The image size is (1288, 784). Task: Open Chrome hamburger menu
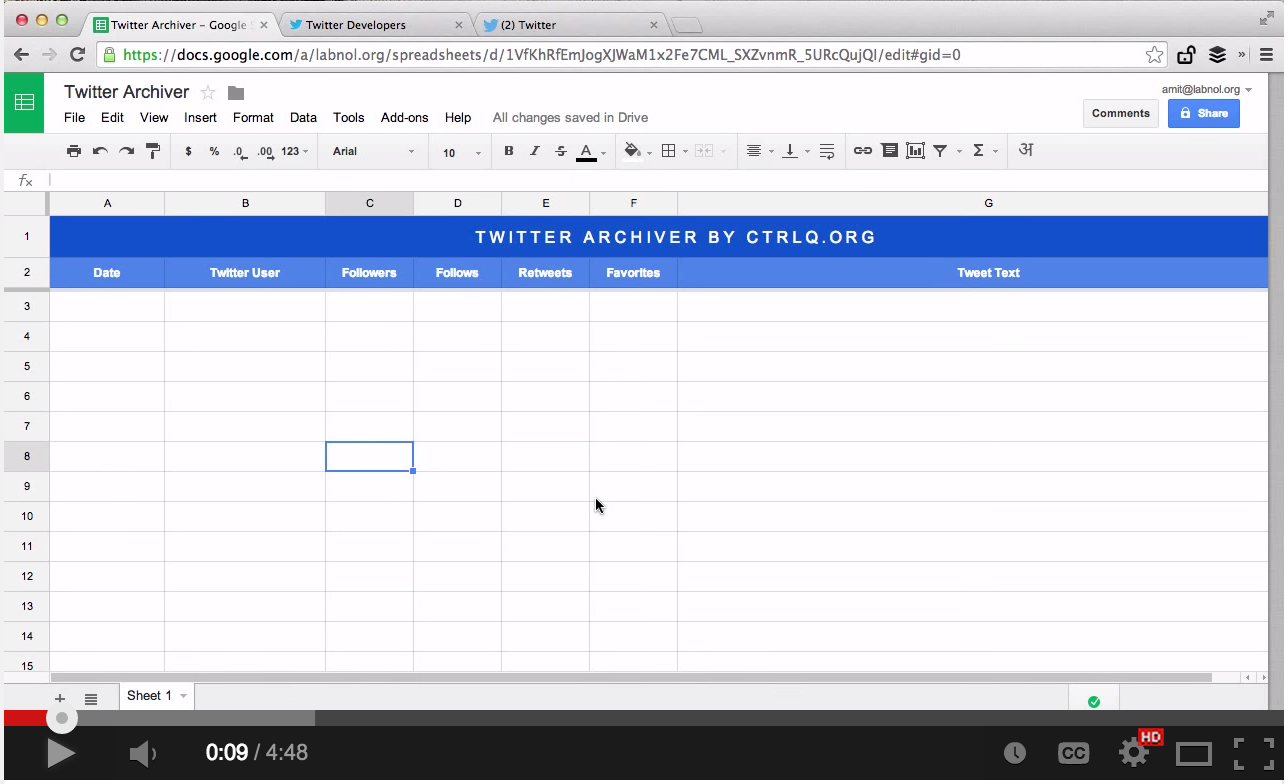1267,55
